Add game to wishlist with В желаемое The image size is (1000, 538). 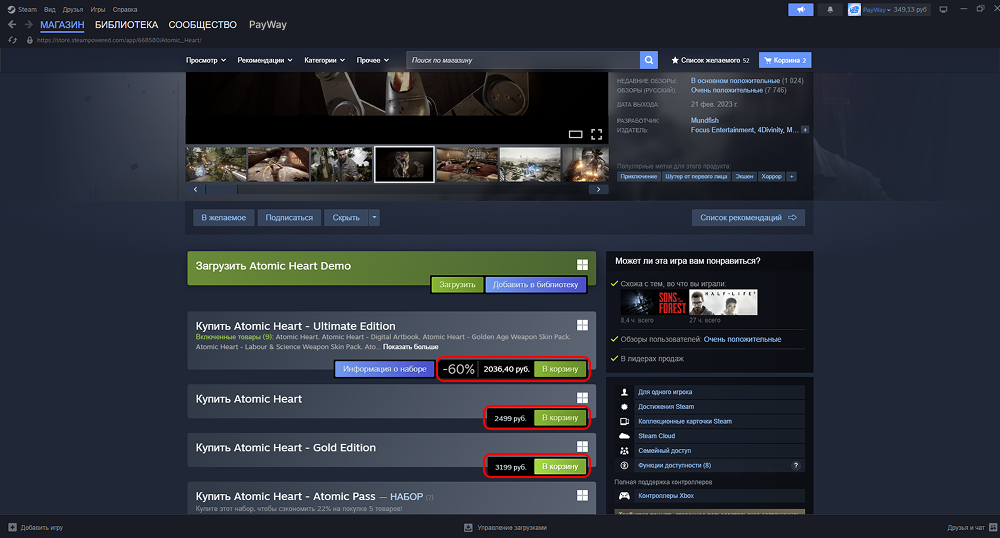[x=223, y=217]
